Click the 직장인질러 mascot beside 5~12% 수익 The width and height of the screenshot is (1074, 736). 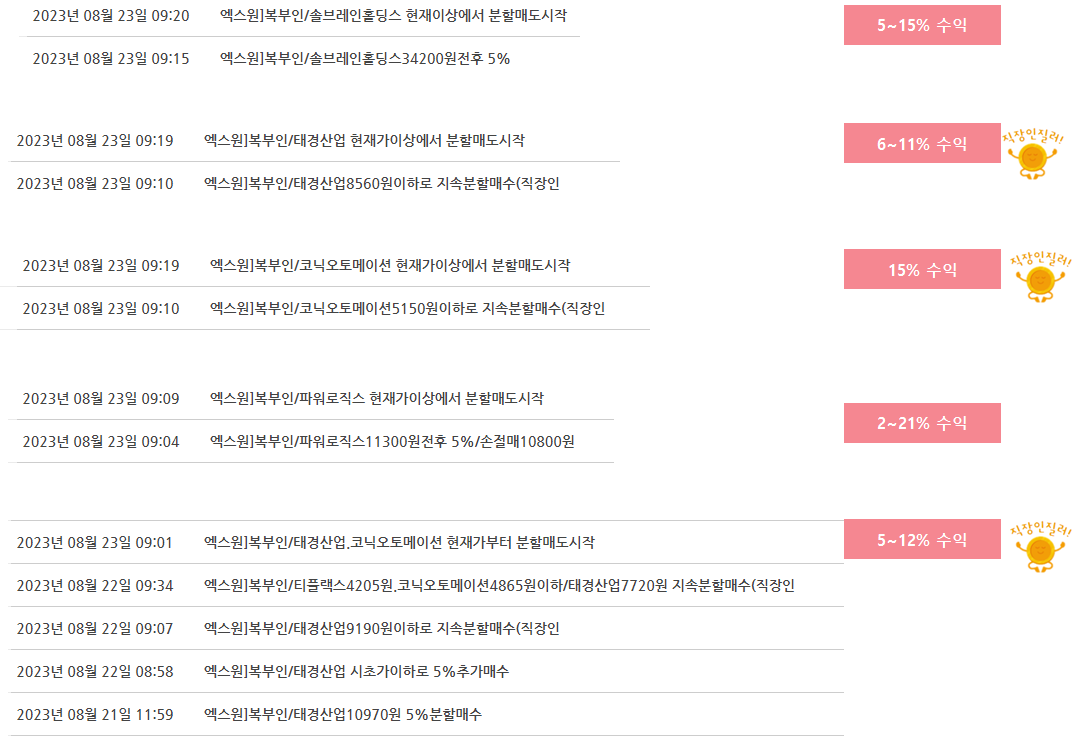click(x=1040, y=546)
